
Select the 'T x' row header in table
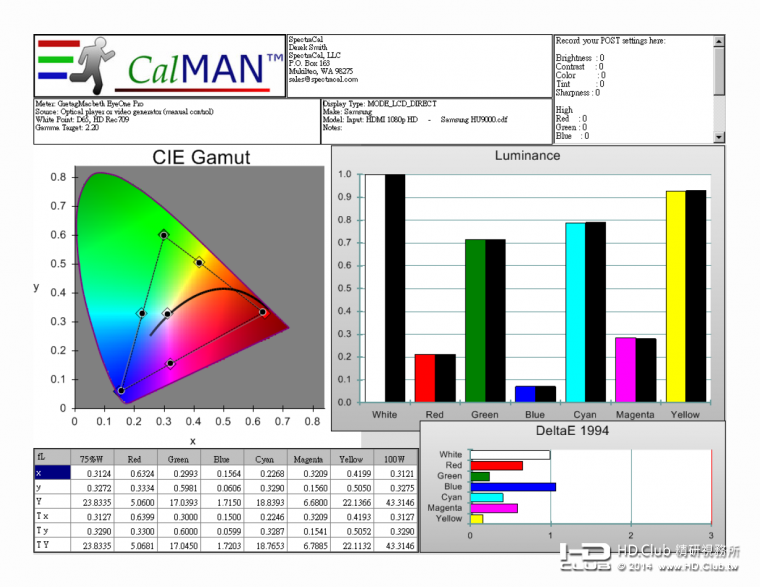pos(52,516)
